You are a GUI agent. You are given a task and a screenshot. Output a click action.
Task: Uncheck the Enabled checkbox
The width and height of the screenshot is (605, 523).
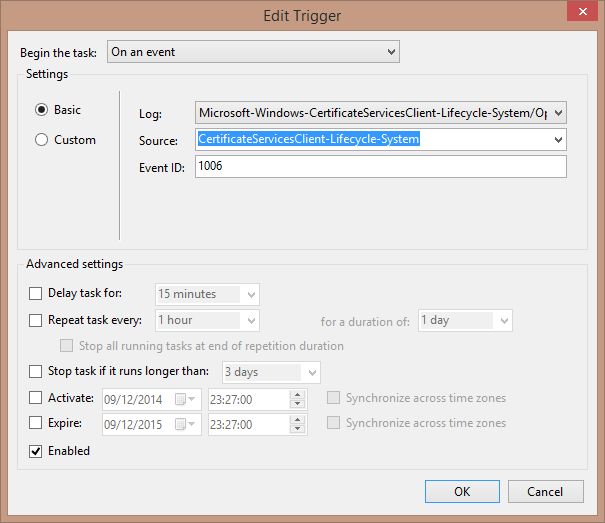click(x=36, y=451)
